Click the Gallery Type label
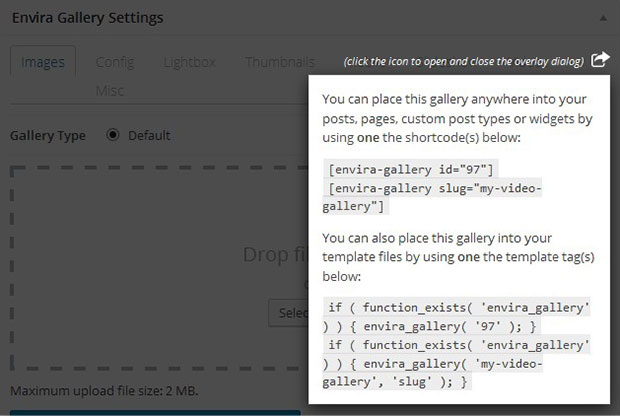The height and width of the screenshot is (416, 620). click(47, 135)
